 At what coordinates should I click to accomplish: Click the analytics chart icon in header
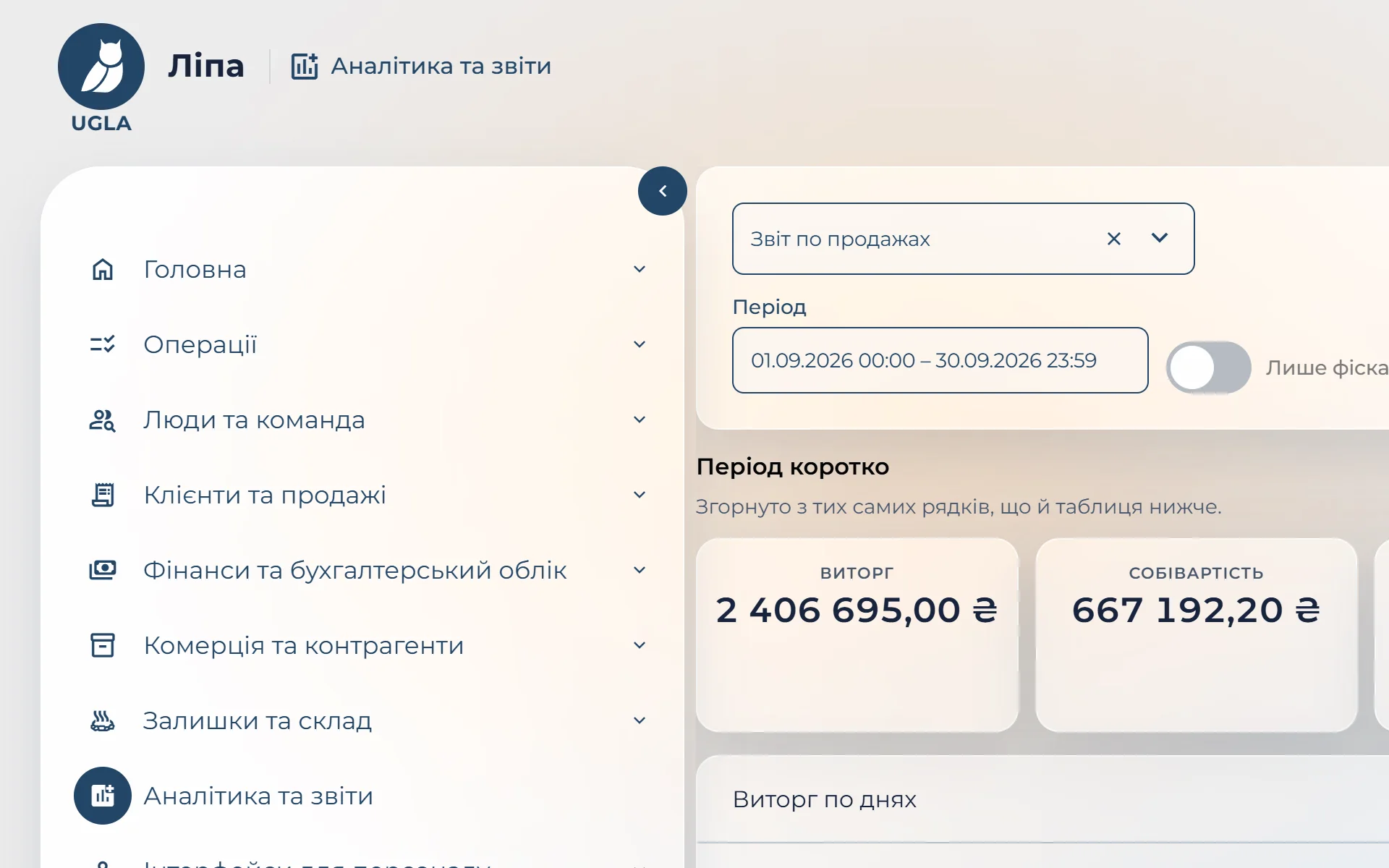click(305, 66)
